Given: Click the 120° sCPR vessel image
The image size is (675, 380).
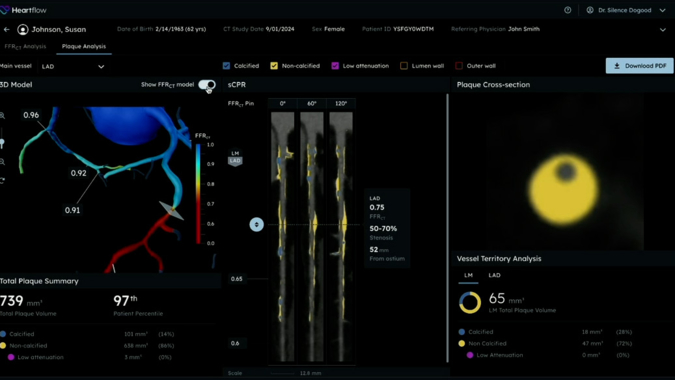Looking at the screenshot, I should (x=341, y=237).
